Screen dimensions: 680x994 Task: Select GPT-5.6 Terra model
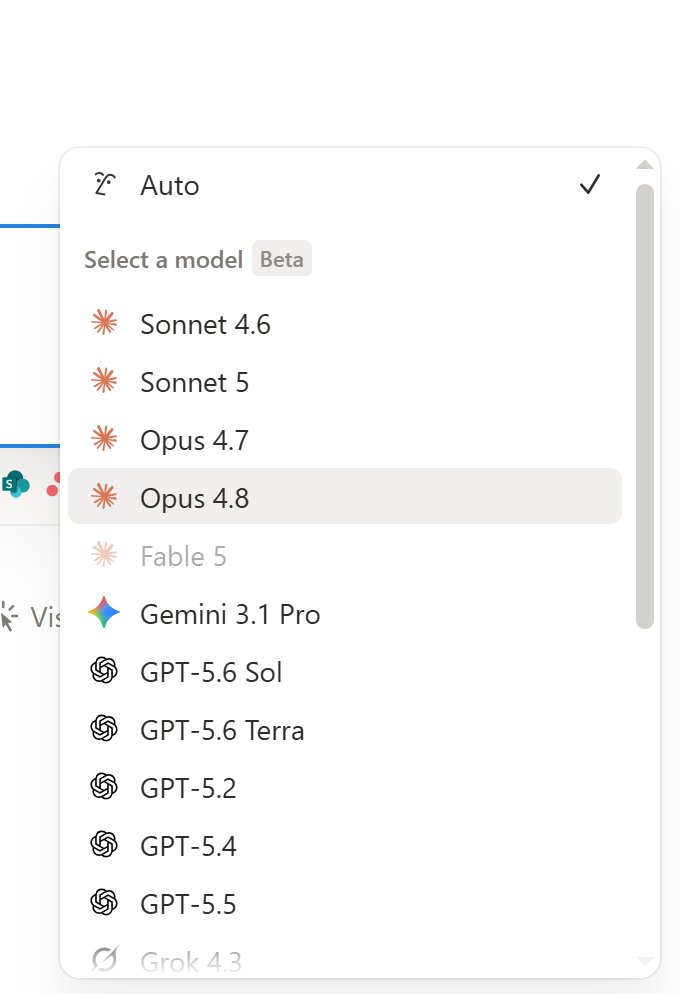pyautogui.click(x=345, y=730)
